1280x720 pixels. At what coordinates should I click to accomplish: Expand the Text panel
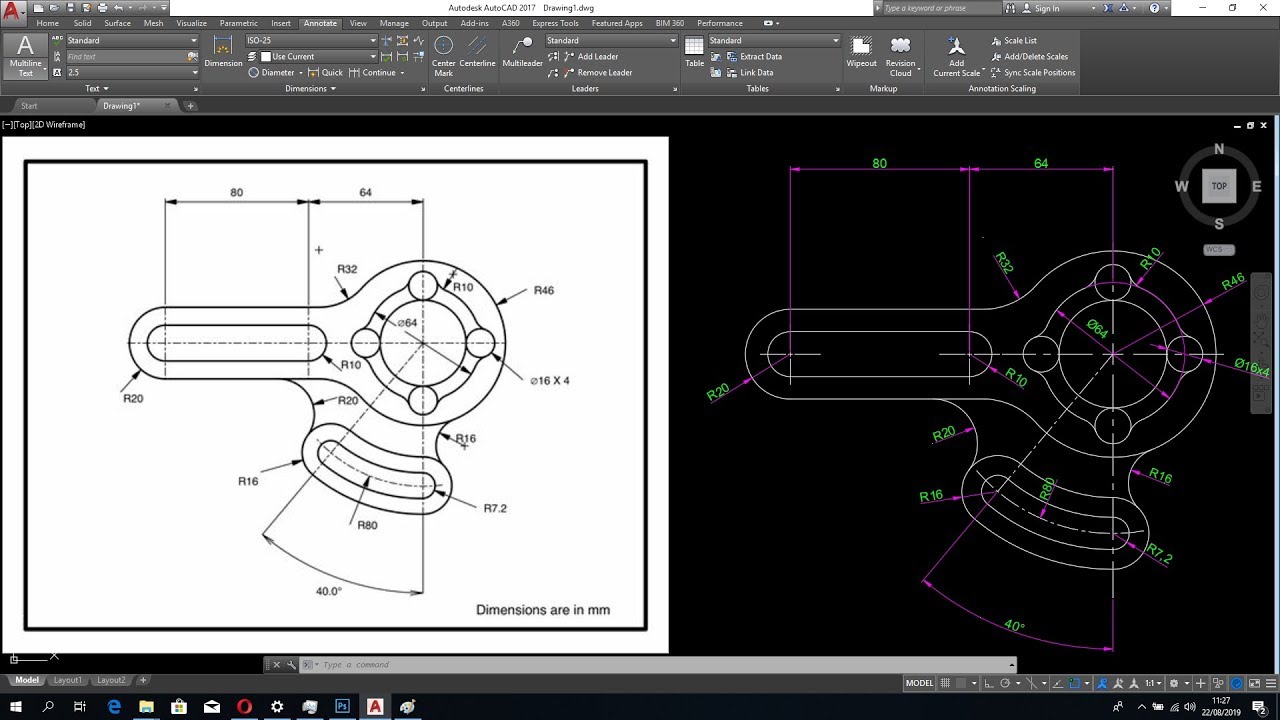point(96,88)
